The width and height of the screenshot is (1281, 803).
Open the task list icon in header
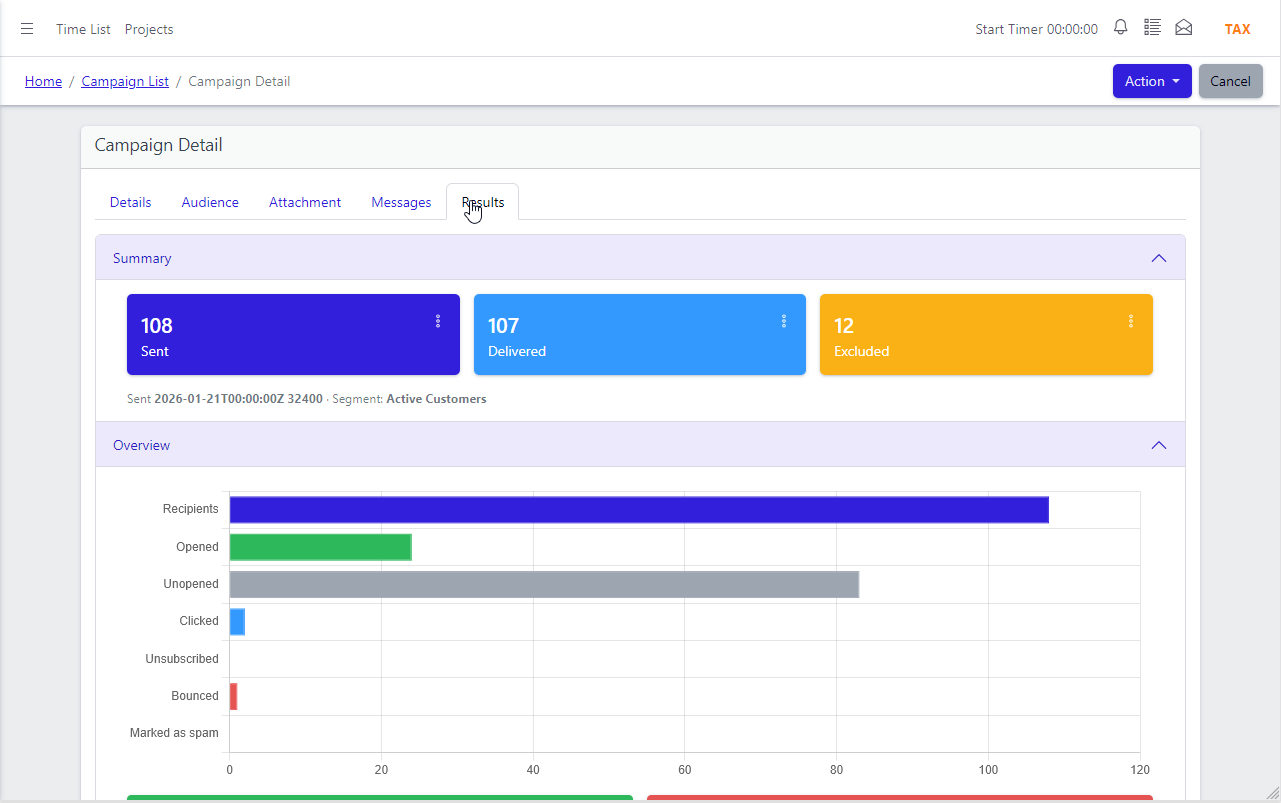[1152, 28]
